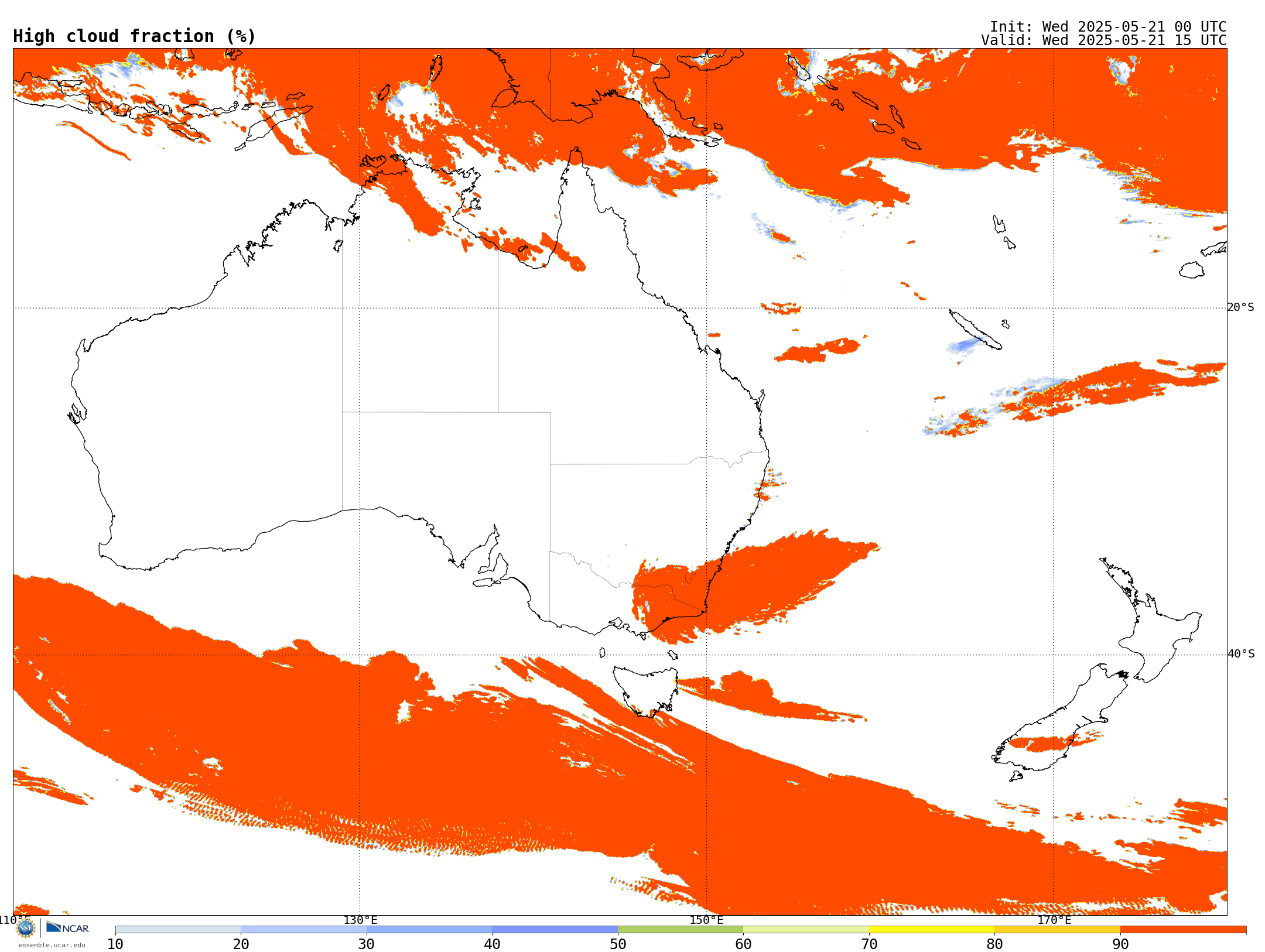Click the ensemble.ucar.edu text
The image size is (1265, 952).
pyautogui.click(x=52, y=945)
